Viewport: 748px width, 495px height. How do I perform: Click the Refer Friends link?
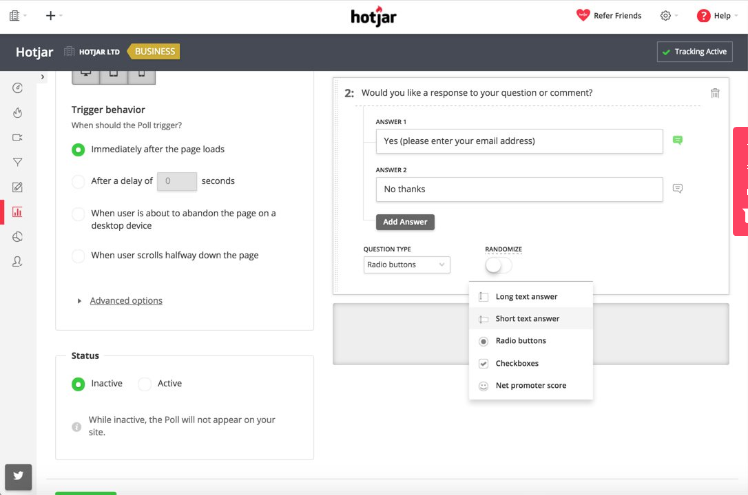pos(617,16)
